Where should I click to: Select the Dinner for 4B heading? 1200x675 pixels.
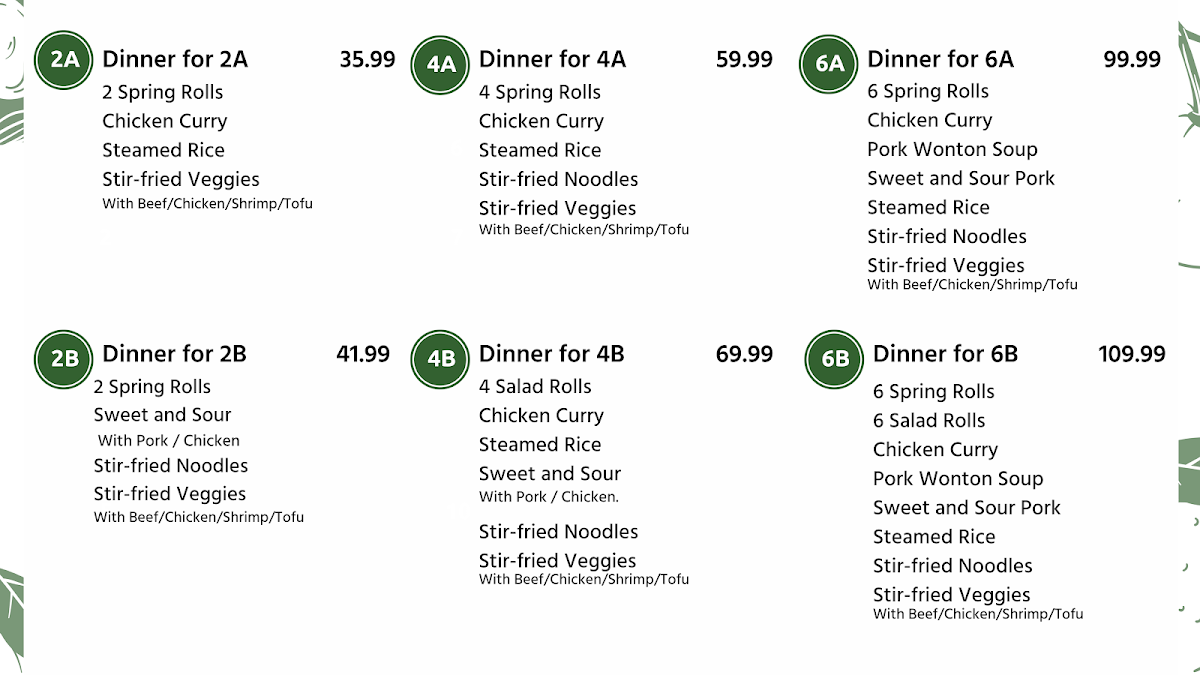point(551,354)
